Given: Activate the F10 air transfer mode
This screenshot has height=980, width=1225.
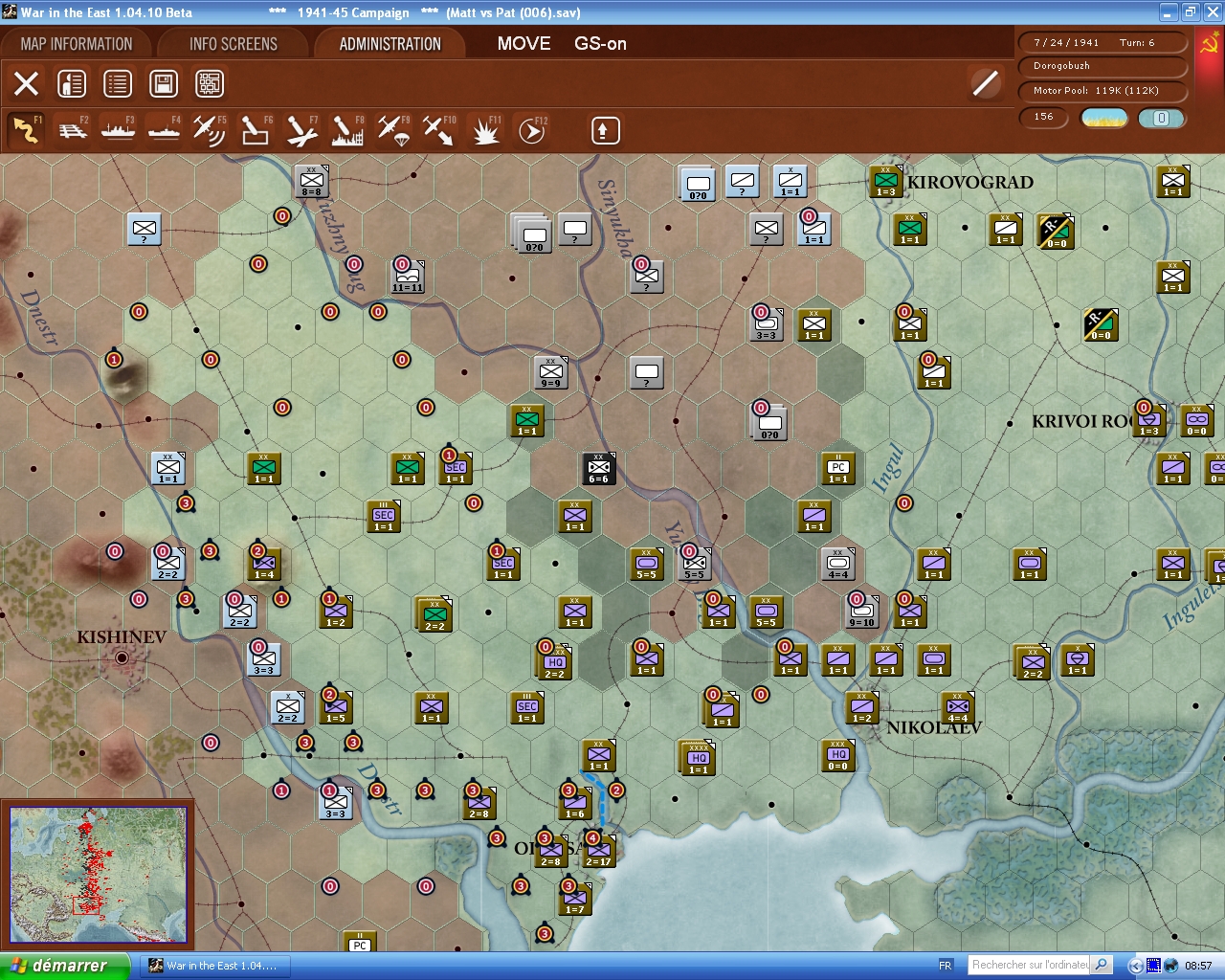Looking at the screenshot, I should click(439, 130).
